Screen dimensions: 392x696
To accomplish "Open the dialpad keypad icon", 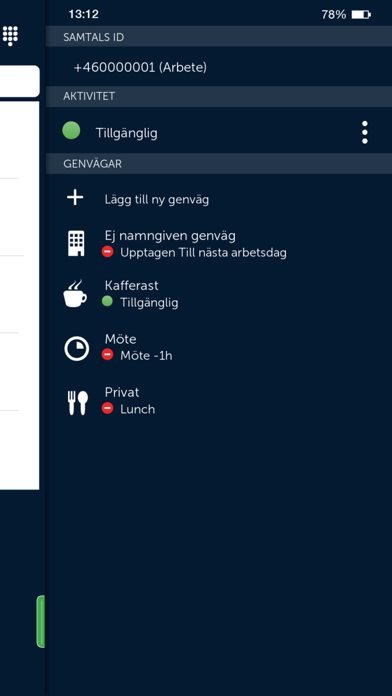I will click(10, 36).
